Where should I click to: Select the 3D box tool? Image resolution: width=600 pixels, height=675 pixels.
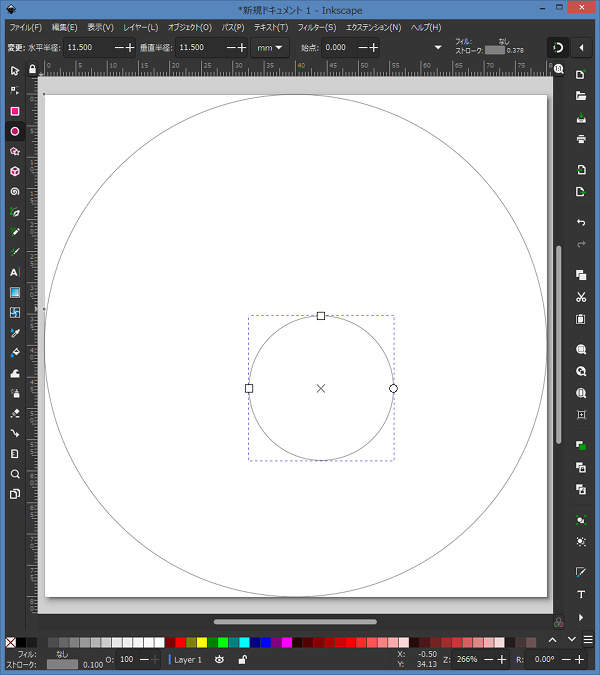click(15, 171)
